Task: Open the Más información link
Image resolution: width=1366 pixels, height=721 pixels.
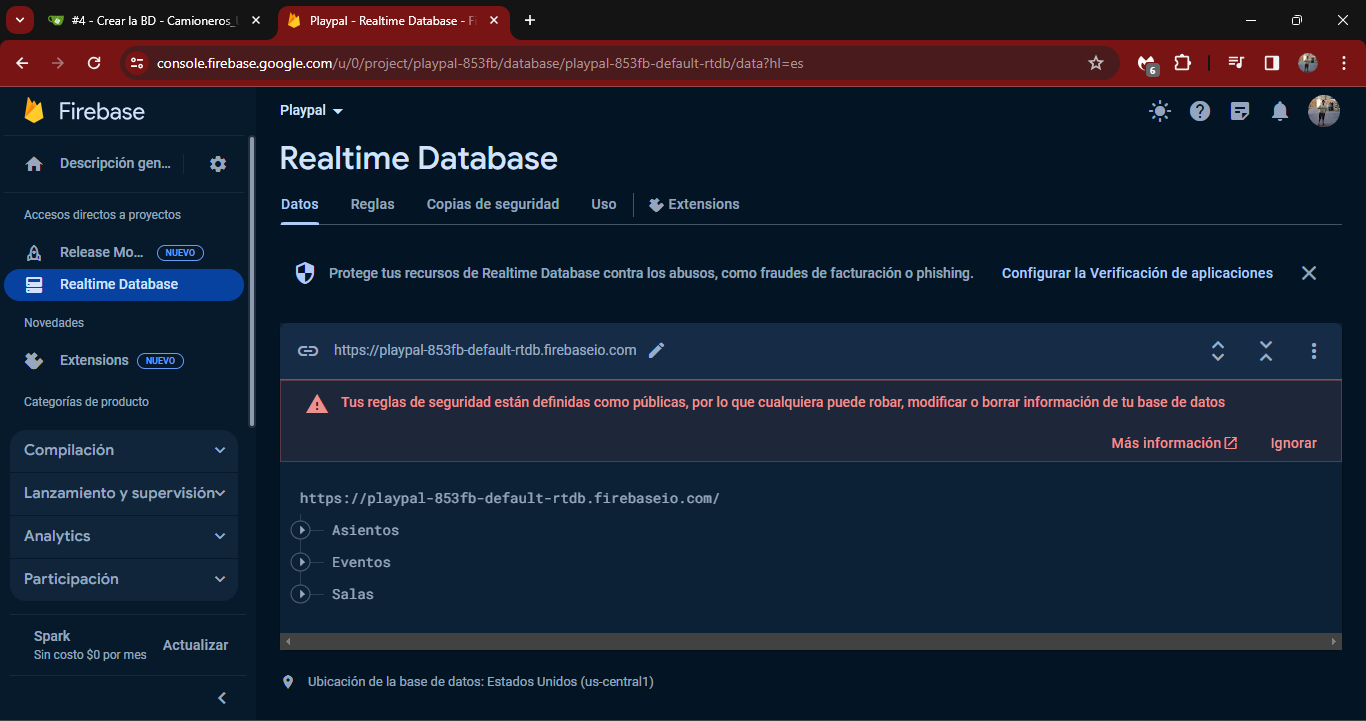Action: 1174,443
